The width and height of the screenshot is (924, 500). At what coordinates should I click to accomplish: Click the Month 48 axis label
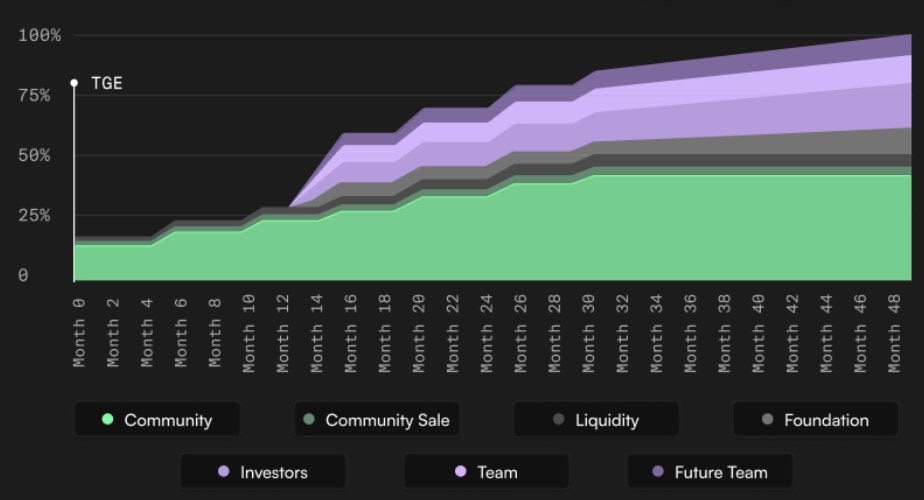(896, 330)
